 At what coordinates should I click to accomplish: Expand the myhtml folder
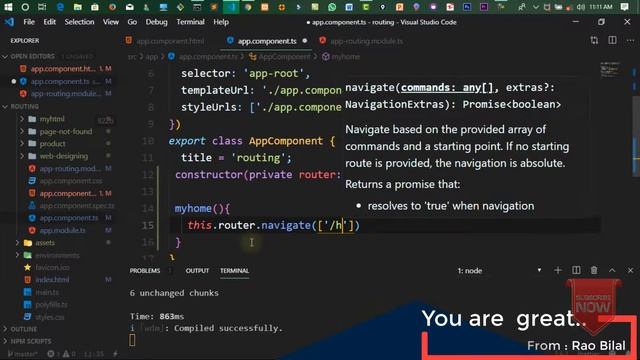coord(22,119)
